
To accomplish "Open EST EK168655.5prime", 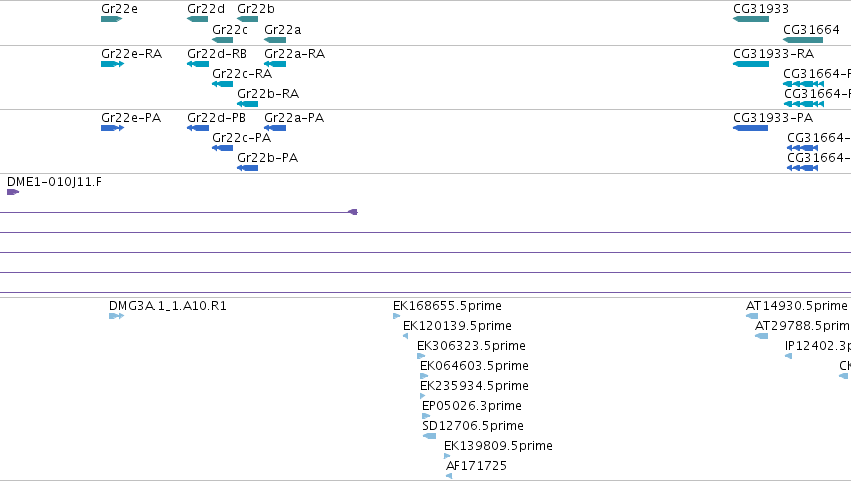I will (447, 306).
